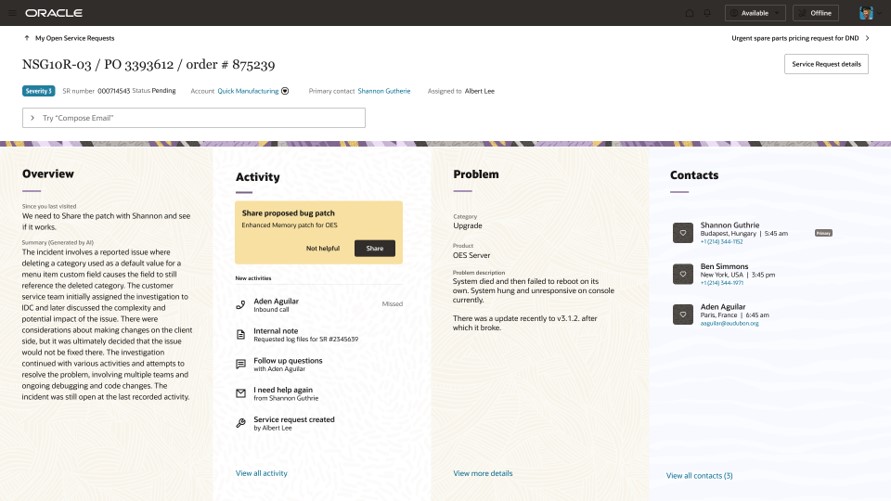The height and width of the screenshot is (501, 891).
Task: Open primary contact Shannon Gutherie link
Action: pos(384,91)
